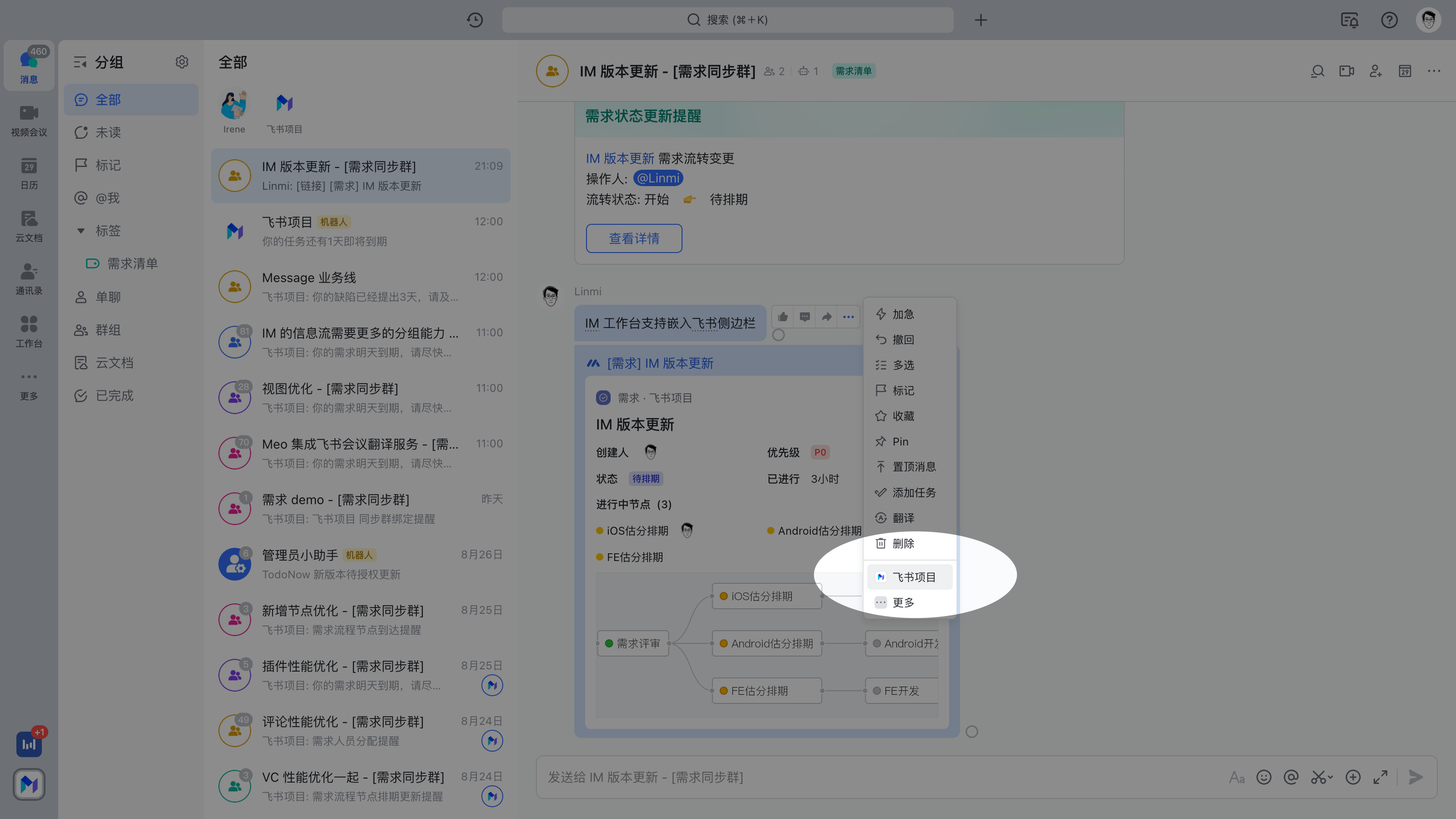Open the Calendar (日历) sidebar icon

[x=29, y=173]
